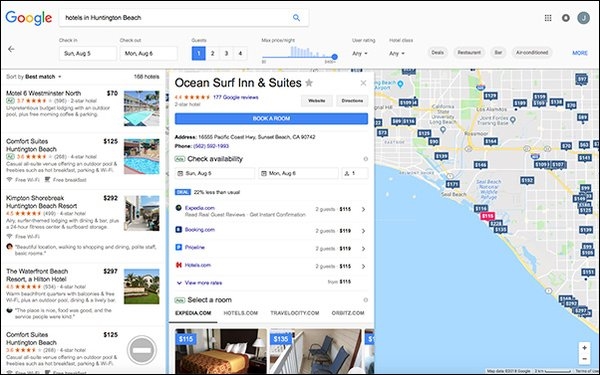Save Ocean Surf Inn with star icon
This screenshot has width=600, height=375.
(x=309, y=83)
